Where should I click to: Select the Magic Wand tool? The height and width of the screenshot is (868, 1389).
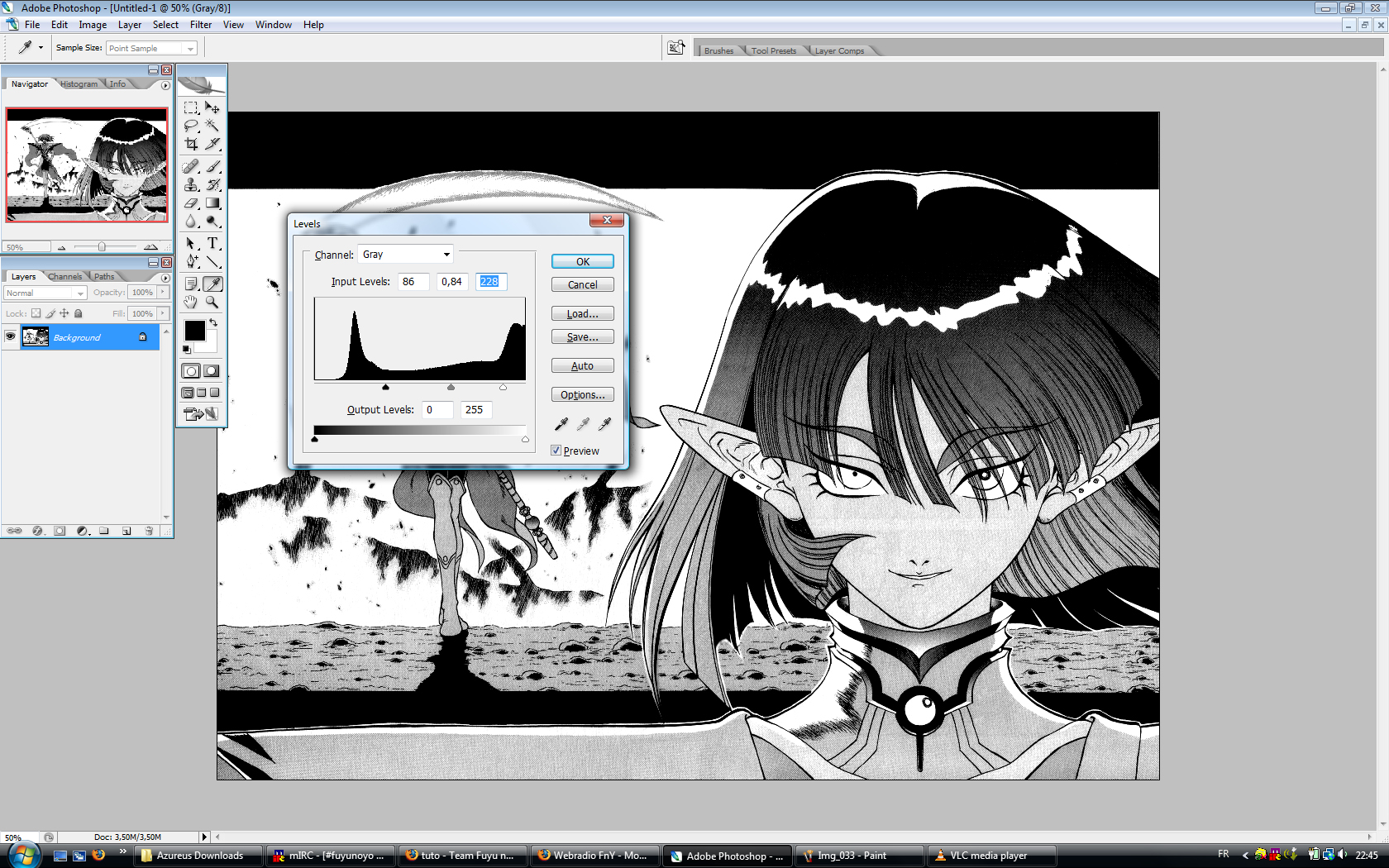[212, 126]
